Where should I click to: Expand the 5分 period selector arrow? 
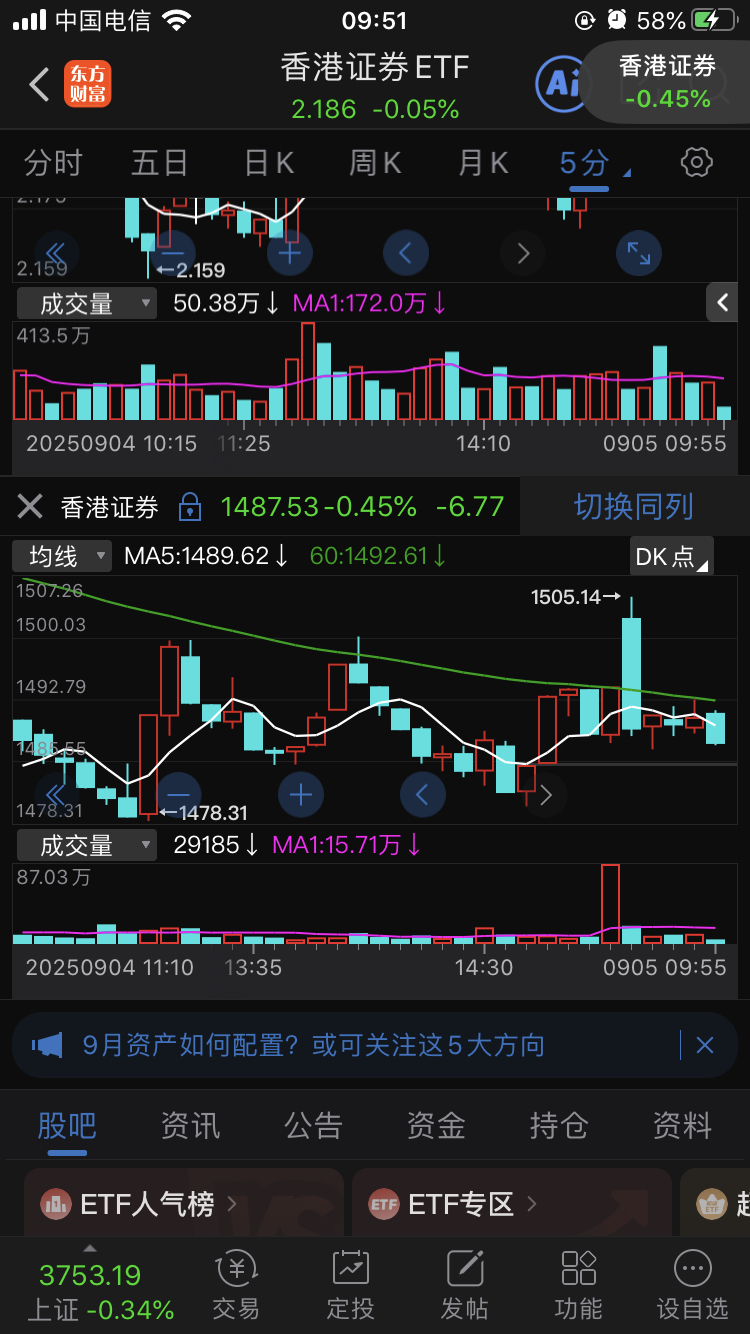627,172
